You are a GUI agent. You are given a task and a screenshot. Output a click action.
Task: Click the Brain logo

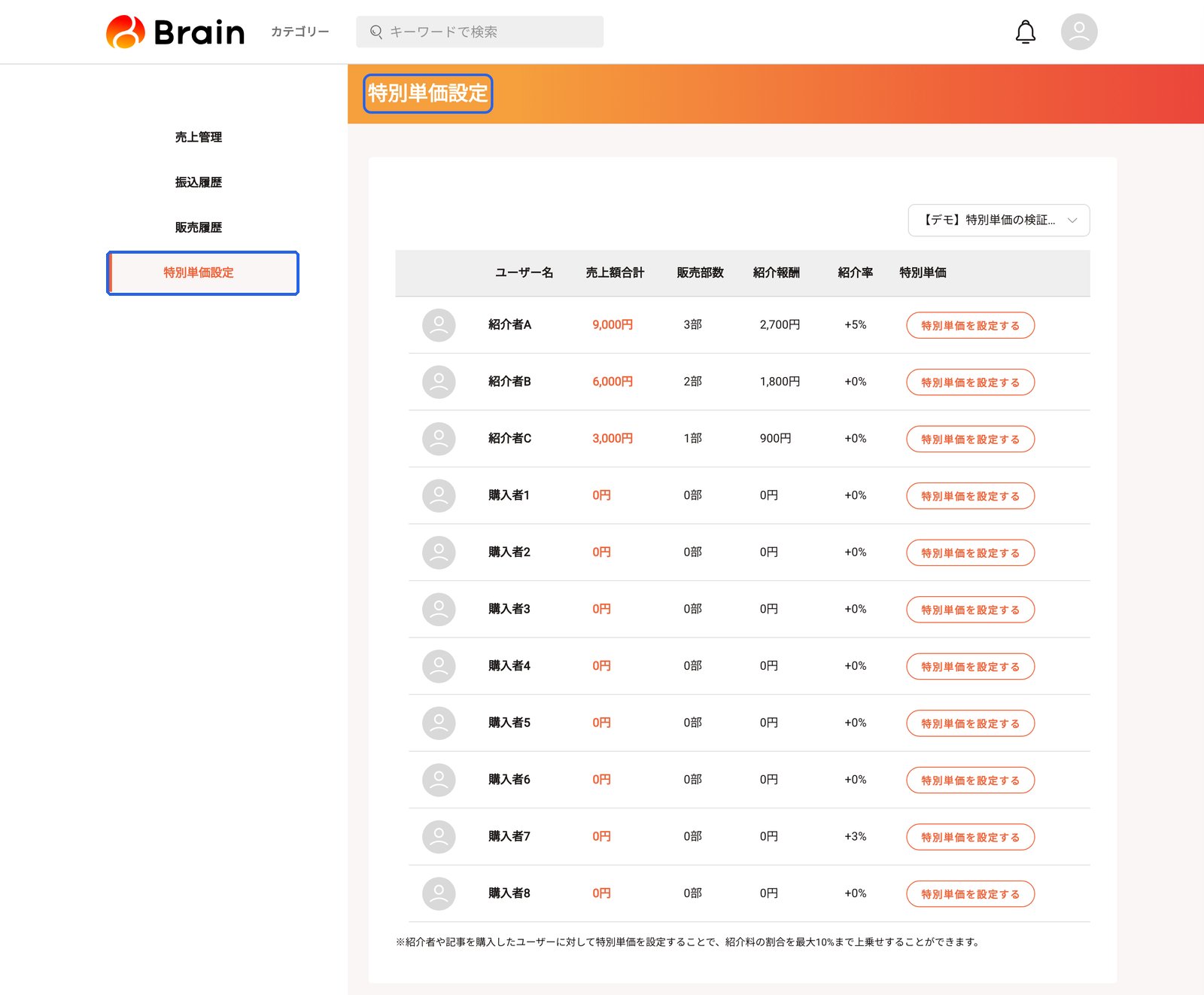(175, 32)
